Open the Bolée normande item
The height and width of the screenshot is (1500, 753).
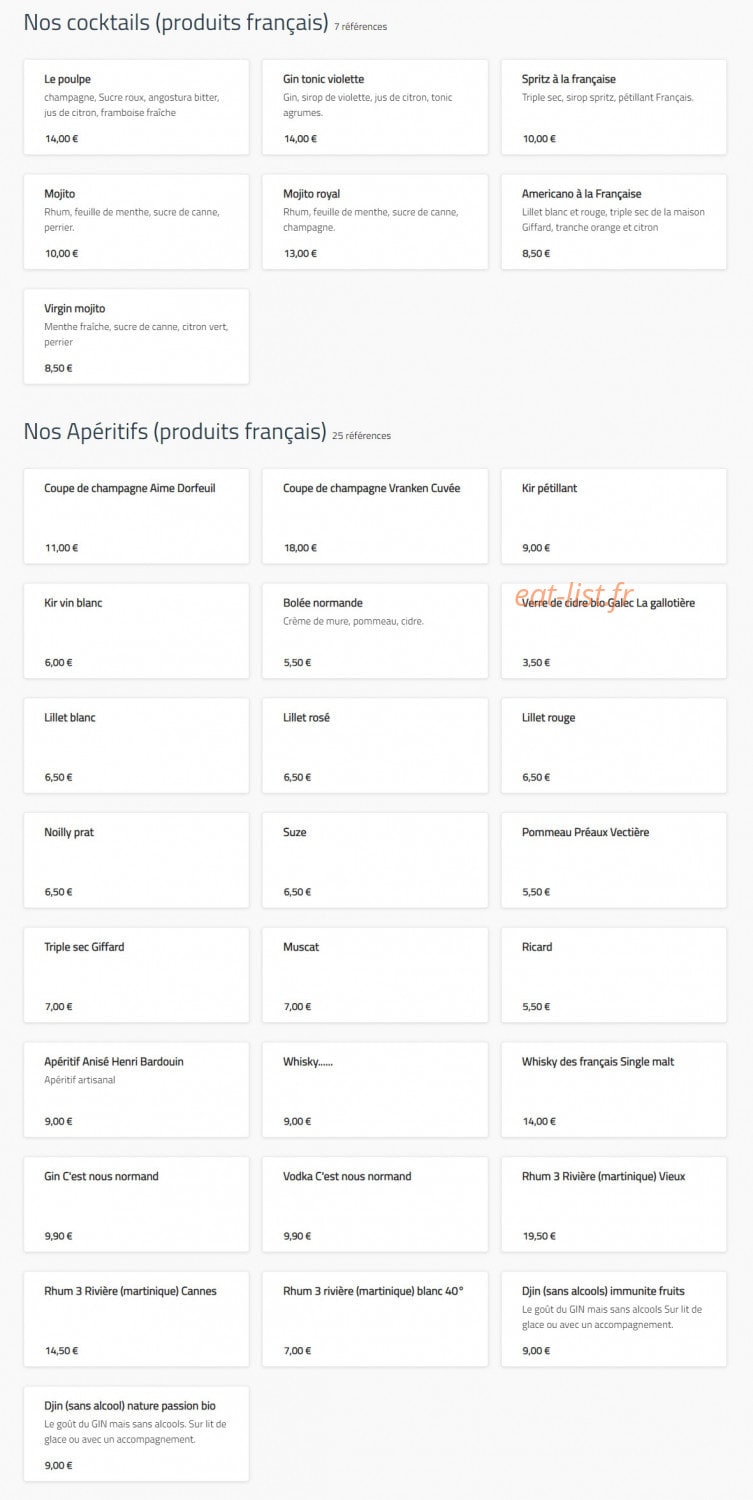pyautogui.click(x=375, y=631)
